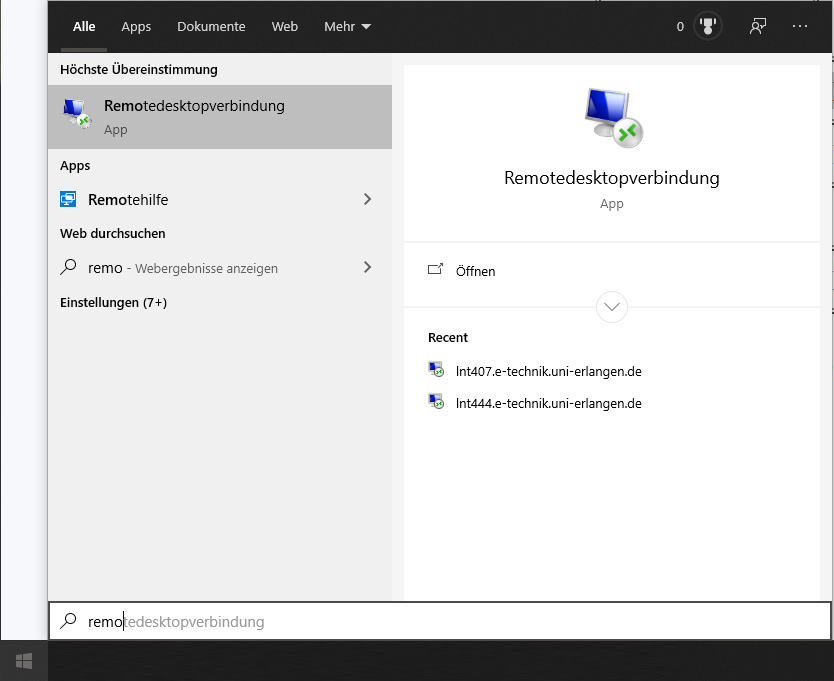834x681 pixels.
Task: Switch to the Apps filter tab
Action: [136, 27]
